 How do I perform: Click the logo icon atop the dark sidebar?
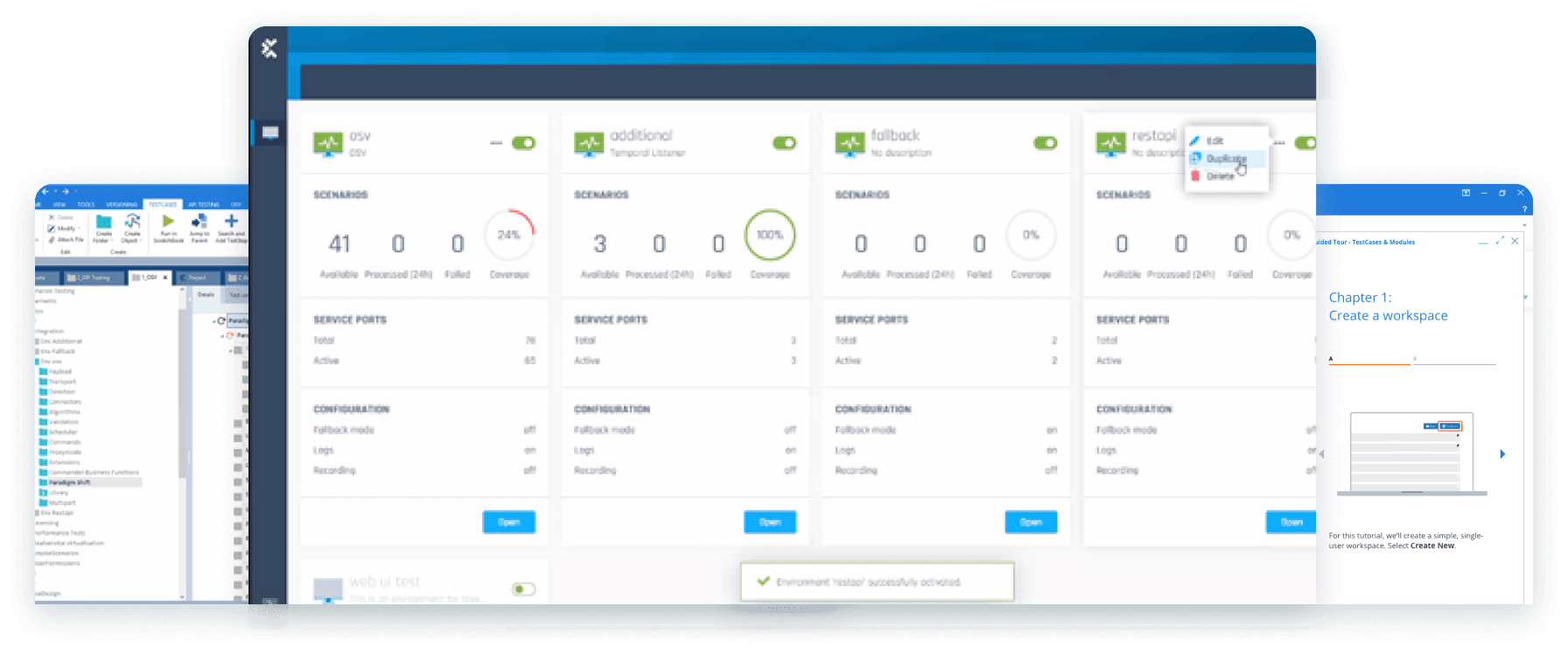tap(269, 48)
